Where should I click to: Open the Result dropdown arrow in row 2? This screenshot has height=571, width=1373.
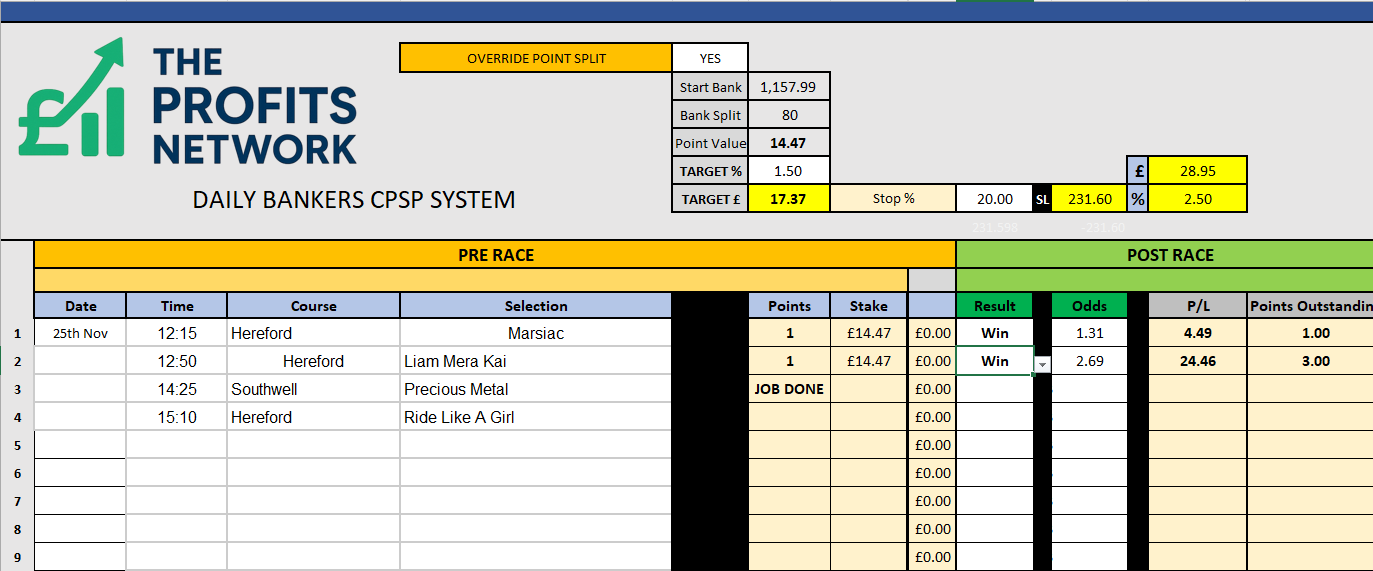(x=1042, y=365)
